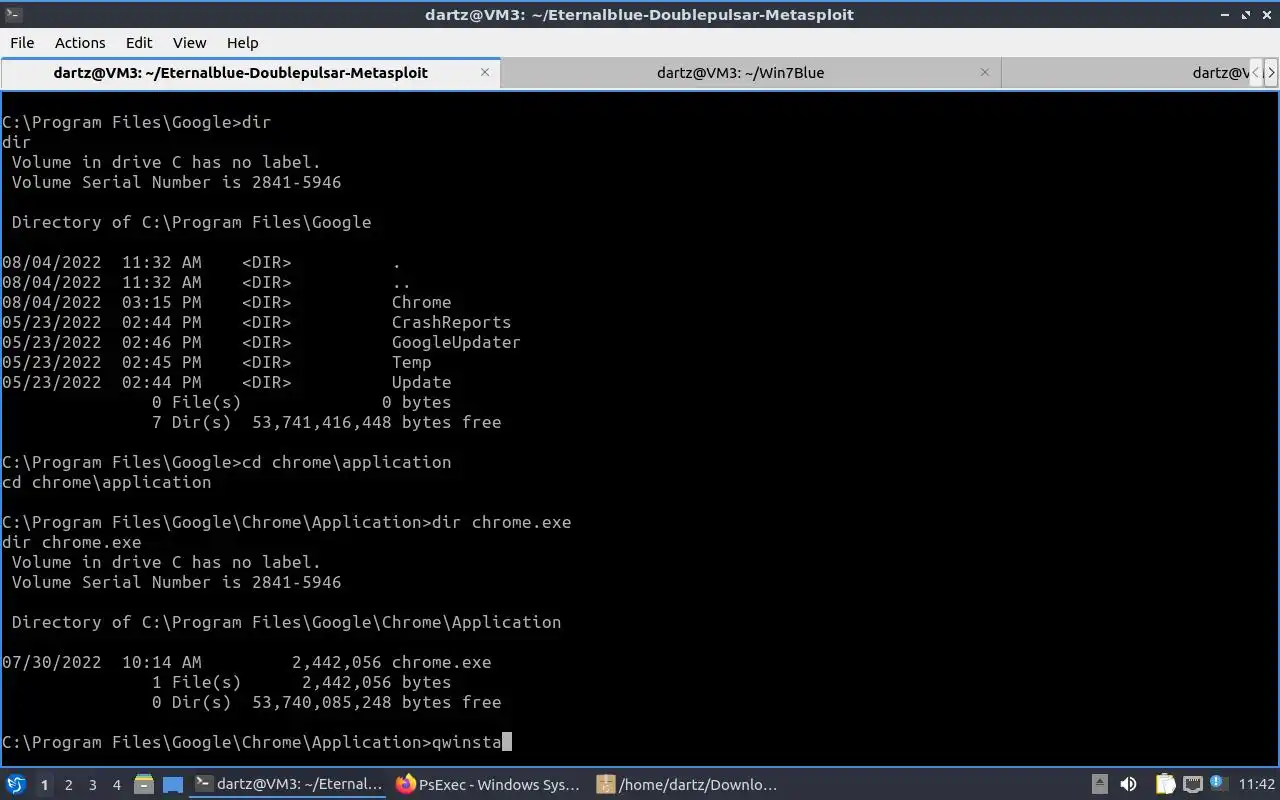
Task: Open the Lubuntu start menu
Action: click(x=15, y=785)
